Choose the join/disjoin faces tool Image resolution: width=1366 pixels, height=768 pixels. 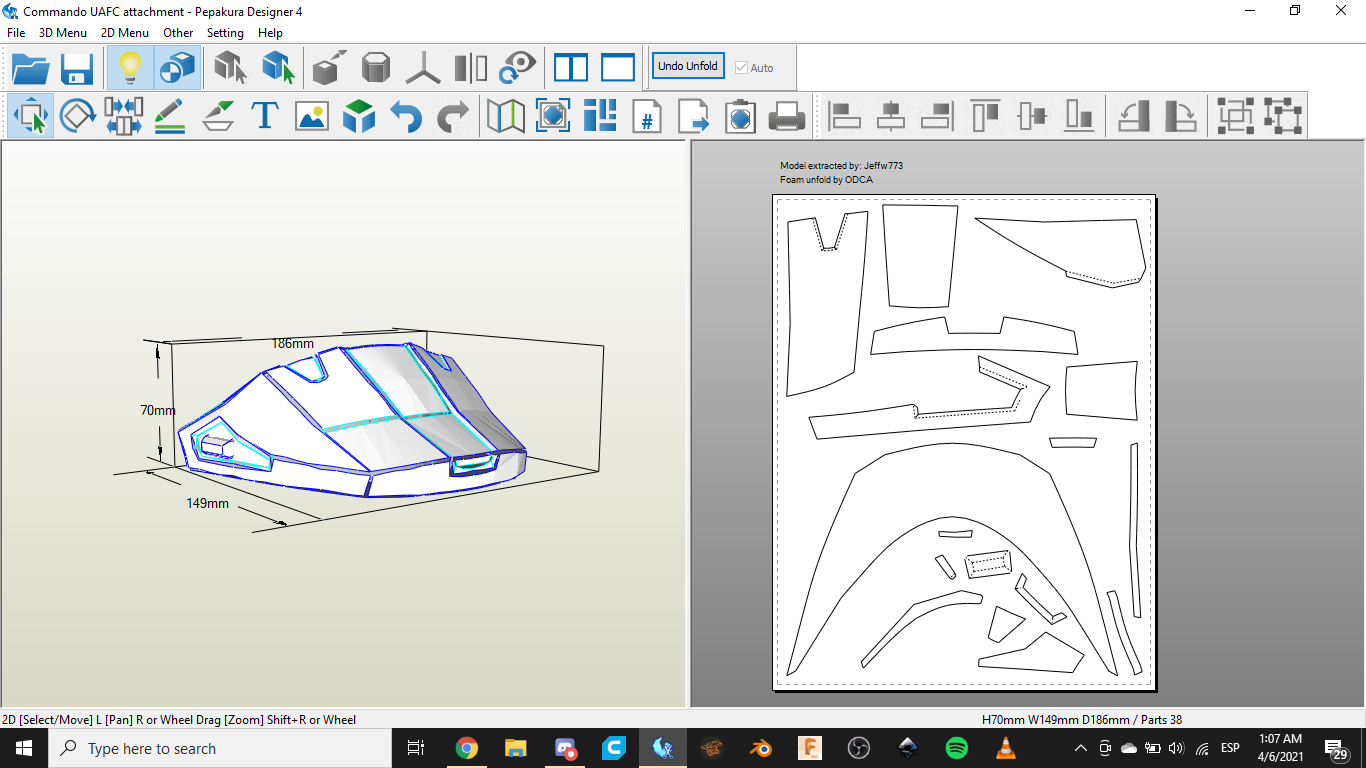tap(123, 116)
